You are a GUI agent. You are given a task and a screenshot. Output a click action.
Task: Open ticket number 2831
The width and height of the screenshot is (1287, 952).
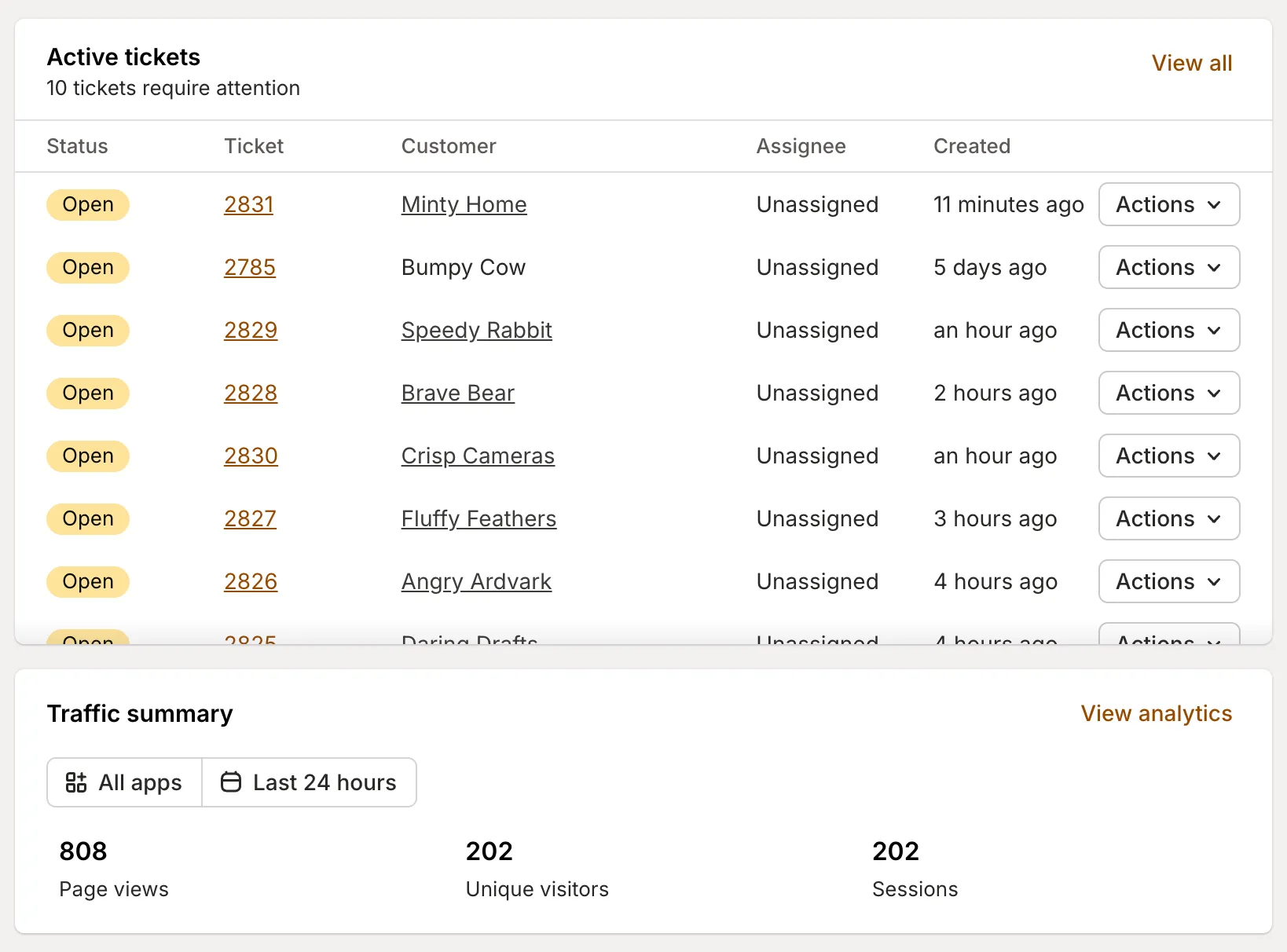(x=248, y=204)
